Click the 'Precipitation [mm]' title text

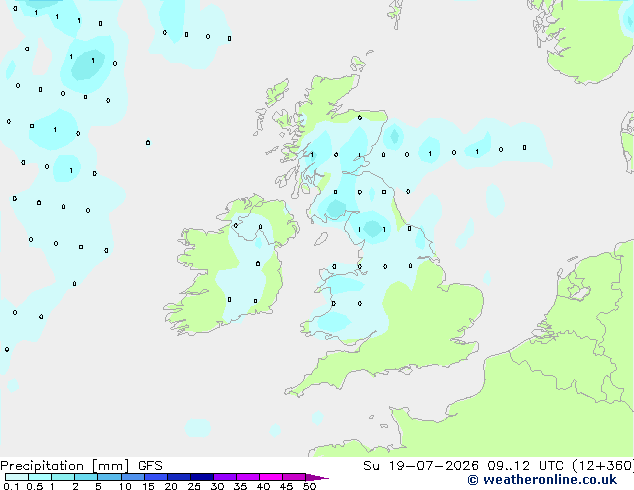pyautogui.click(x=65, y=466)
